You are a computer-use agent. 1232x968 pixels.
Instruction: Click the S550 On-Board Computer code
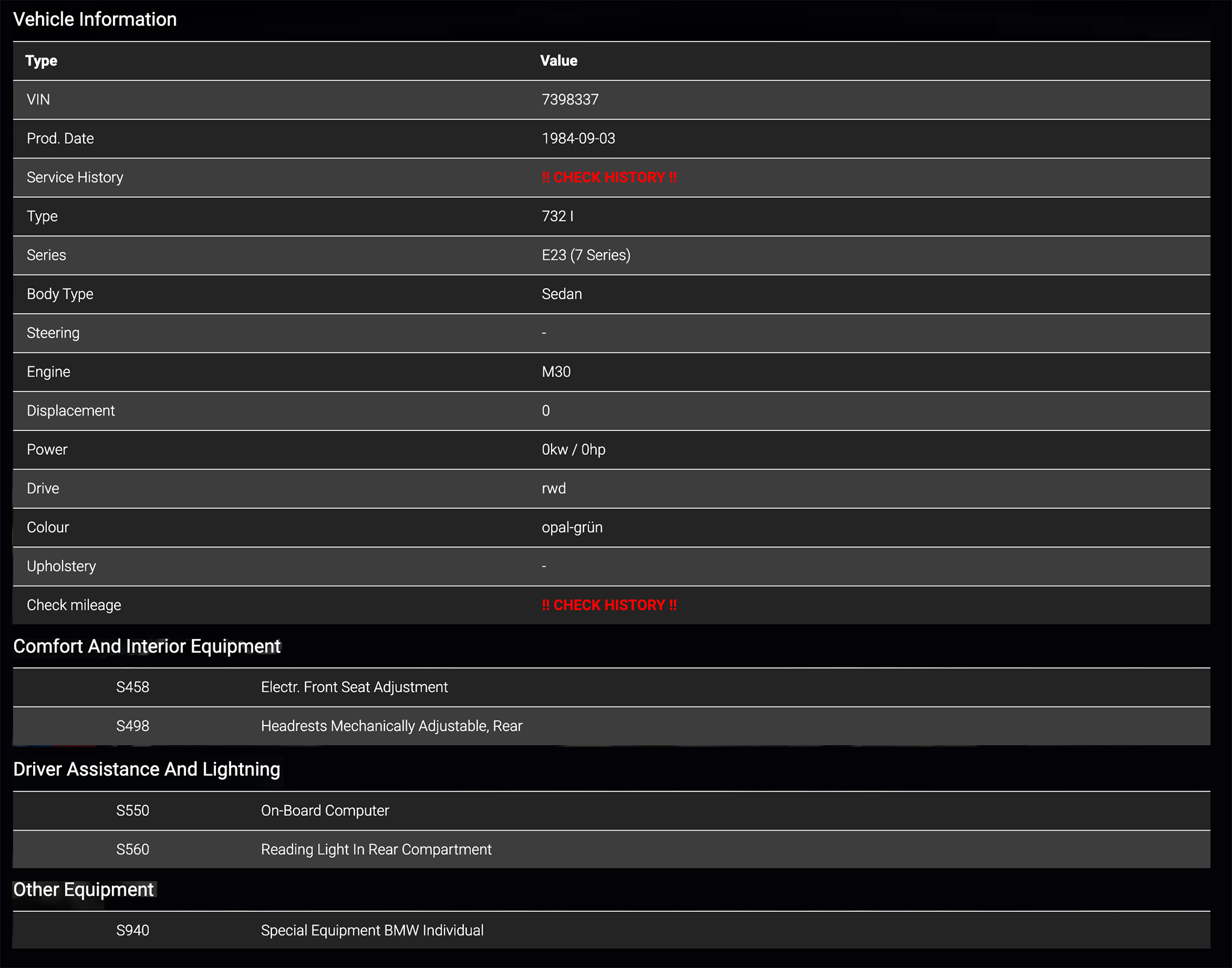pos(132,811)
